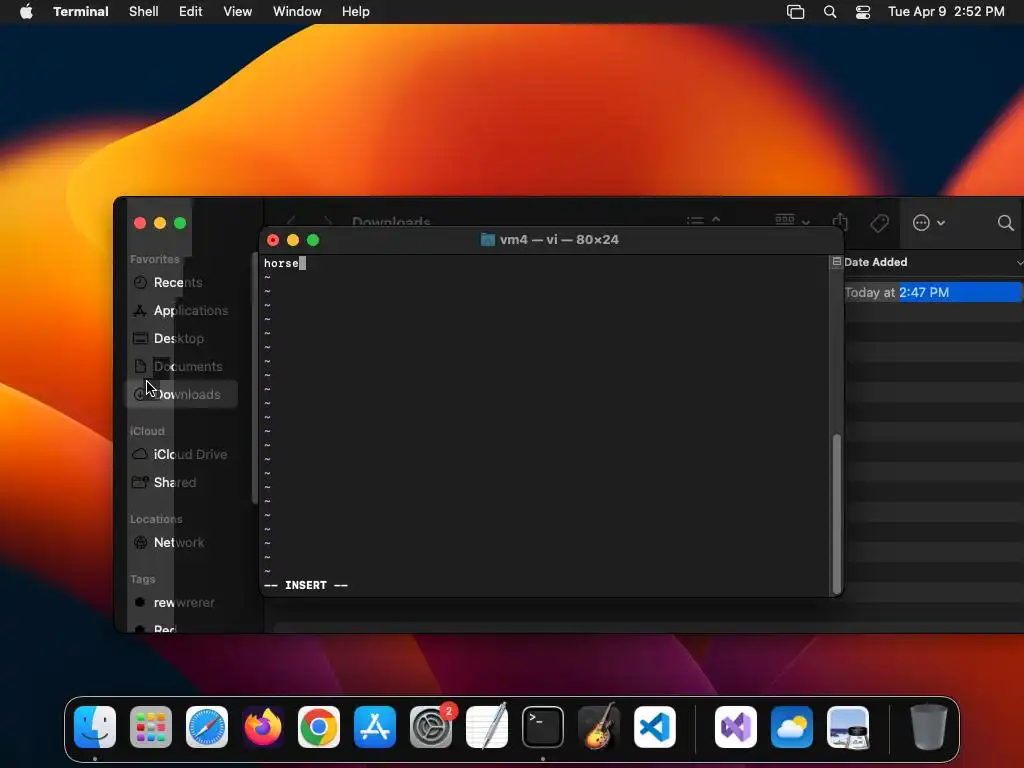Click the Finder share icon
Image resolution: width=1024 pixels, height=768 pixels.
coord(840,223)
